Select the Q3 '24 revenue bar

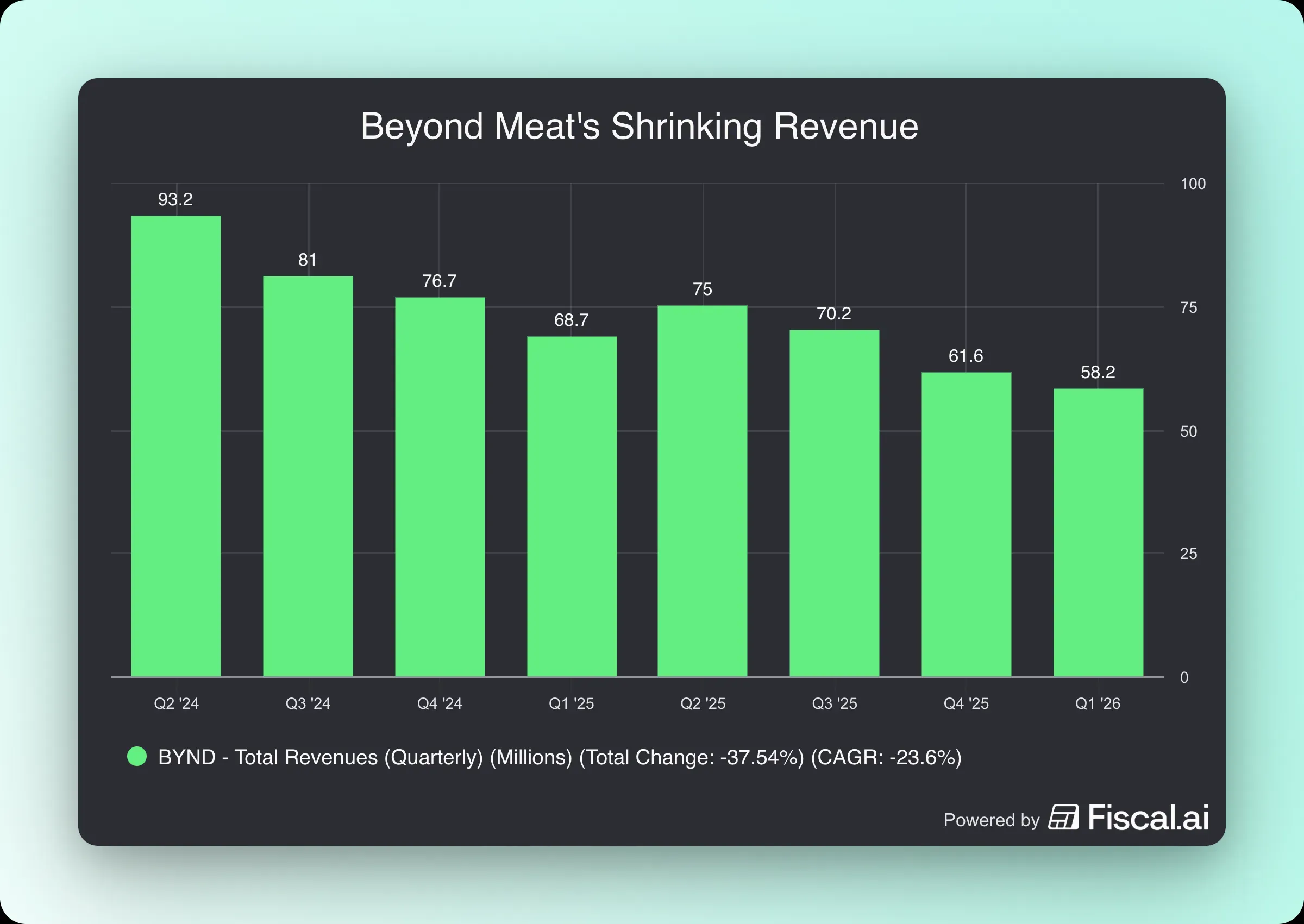(x=308, y=477)
